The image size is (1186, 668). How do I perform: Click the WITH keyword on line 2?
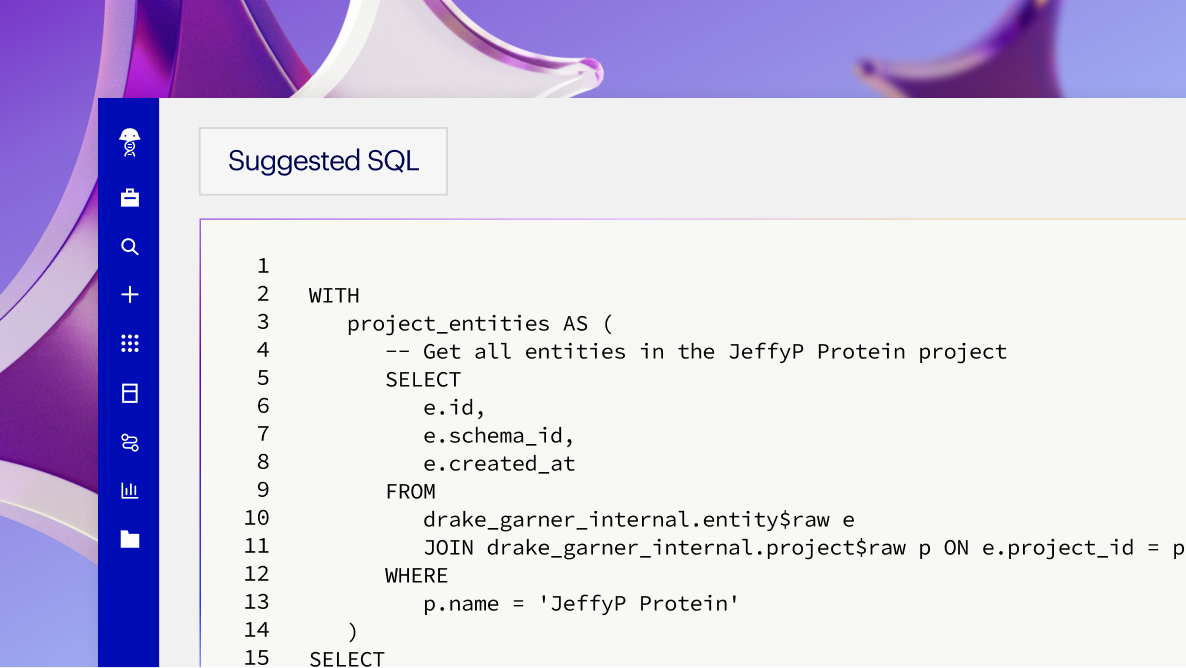334,296
